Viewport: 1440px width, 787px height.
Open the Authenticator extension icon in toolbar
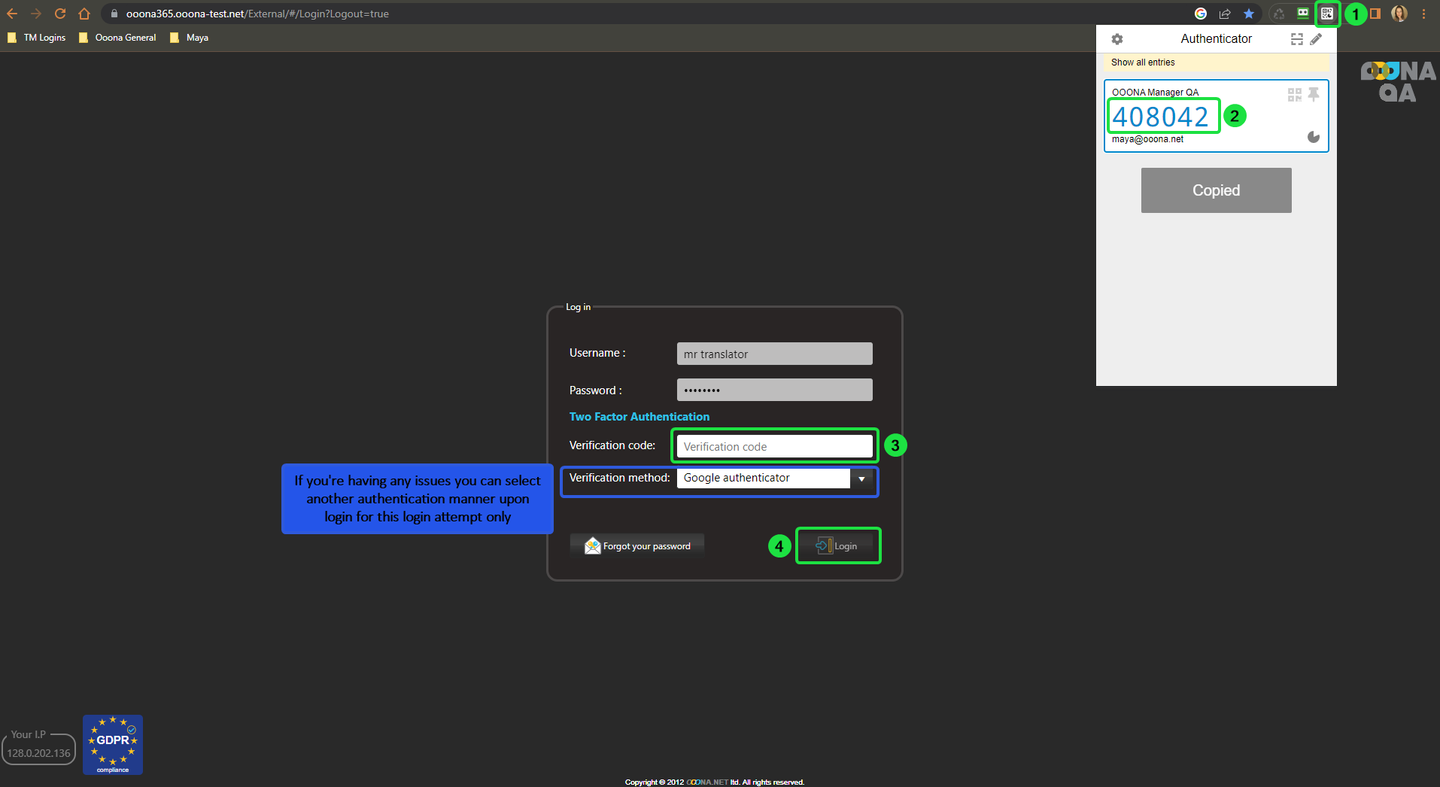(x=1327, y=14)
